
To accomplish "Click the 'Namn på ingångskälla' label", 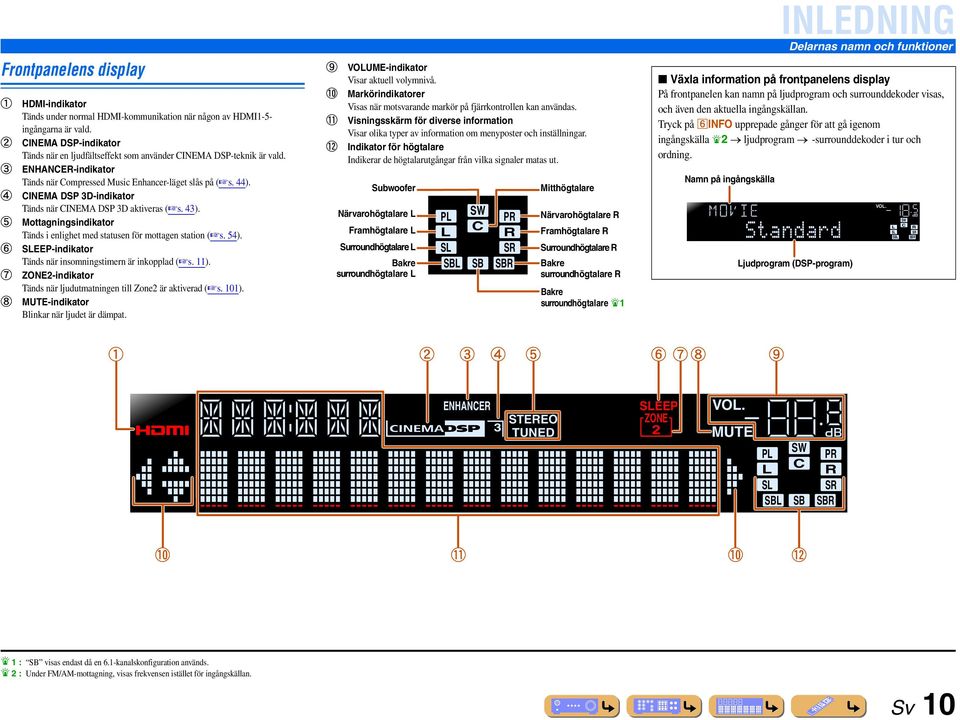I will point(729,179).
